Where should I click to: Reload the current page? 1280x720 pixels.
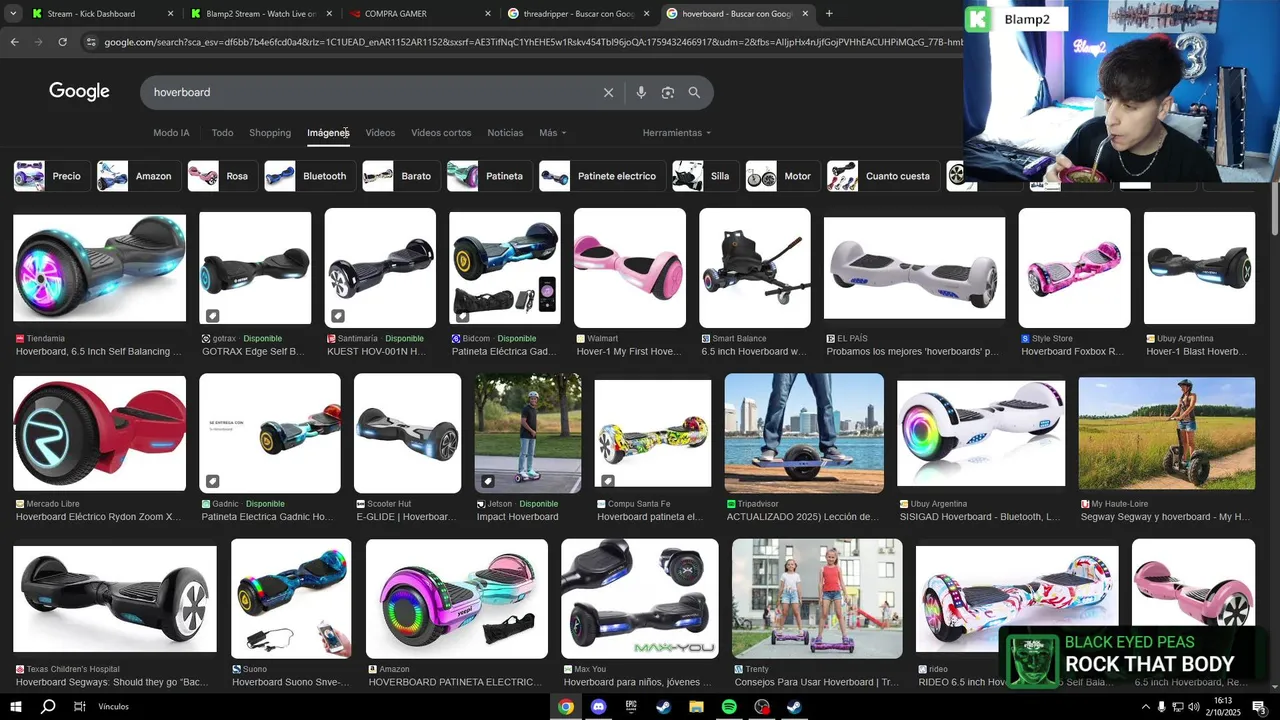click(x=62, y=42)
